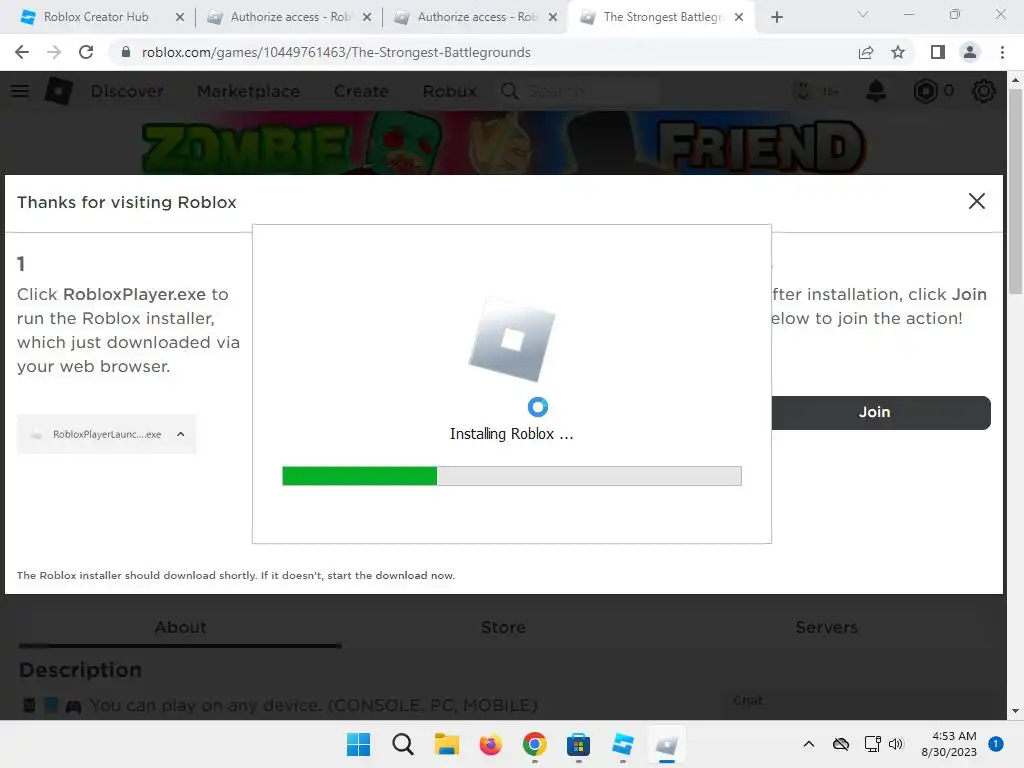Open the network tray icon
This screenshot has width=1024, height=768.
tap(872, 744)
